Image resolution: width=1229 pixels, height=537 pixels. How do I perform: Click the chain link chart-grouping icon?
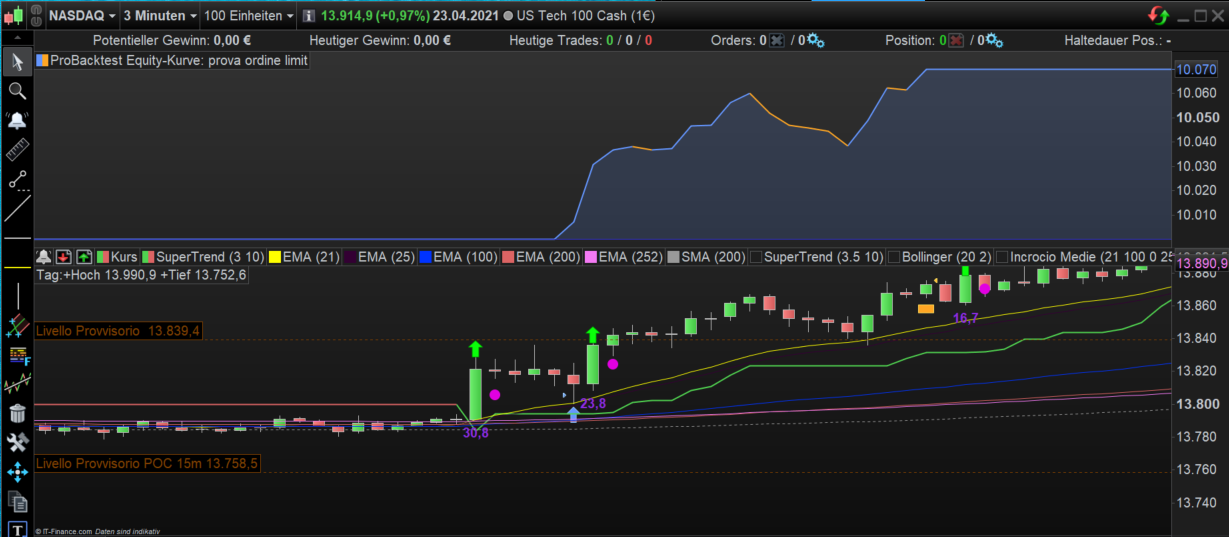point(36,16)
